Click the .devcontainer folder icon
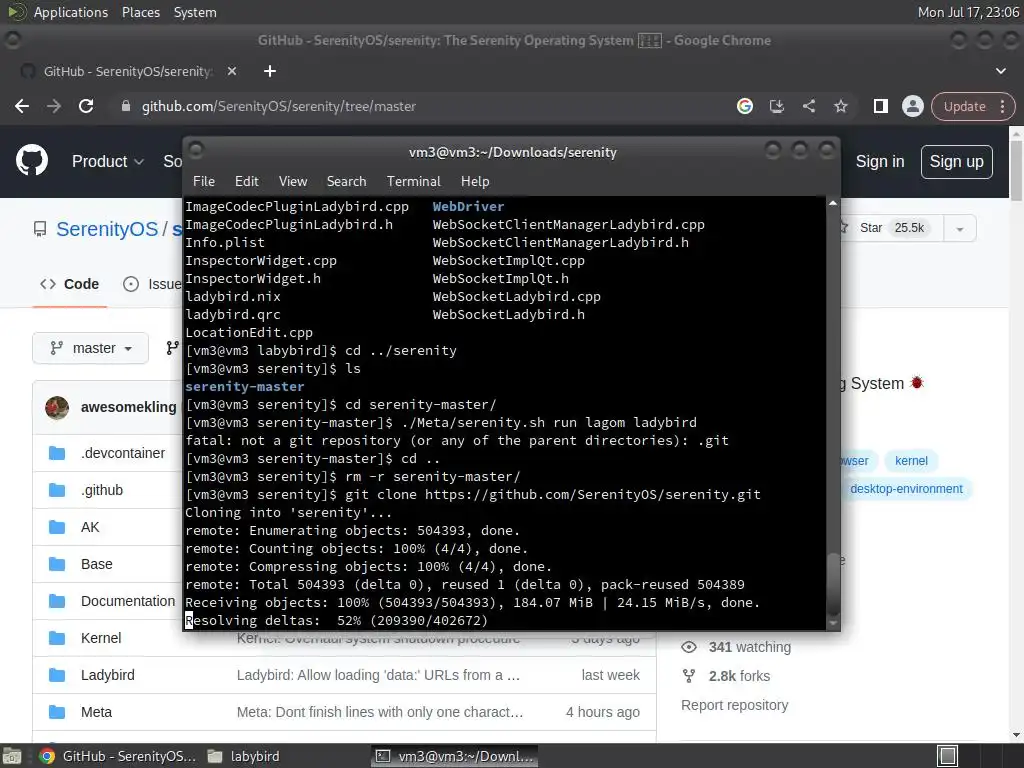The width and height of the screenshot is (1024, 768). tap(57, 453)
